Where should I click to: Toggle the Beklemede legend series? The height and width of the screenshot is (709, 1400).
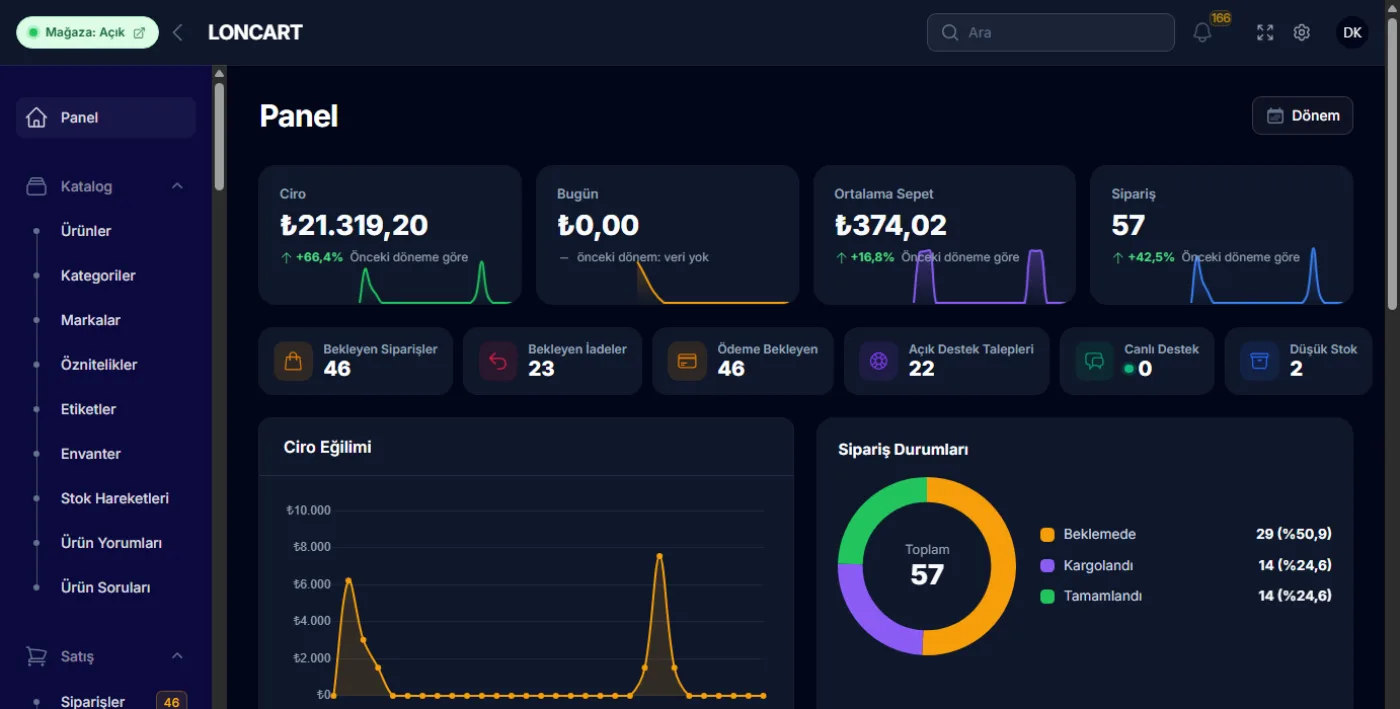tap(1088, 534)
